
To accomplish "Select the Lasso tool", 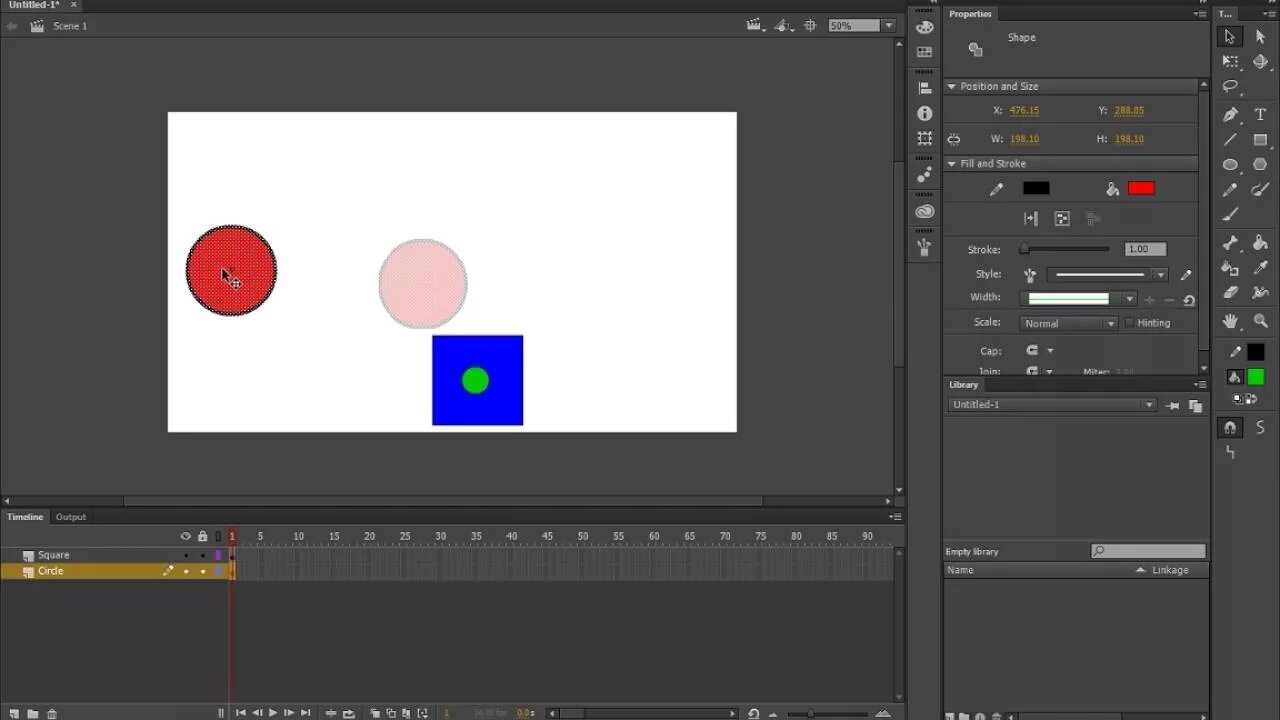I will [1230, 87].
